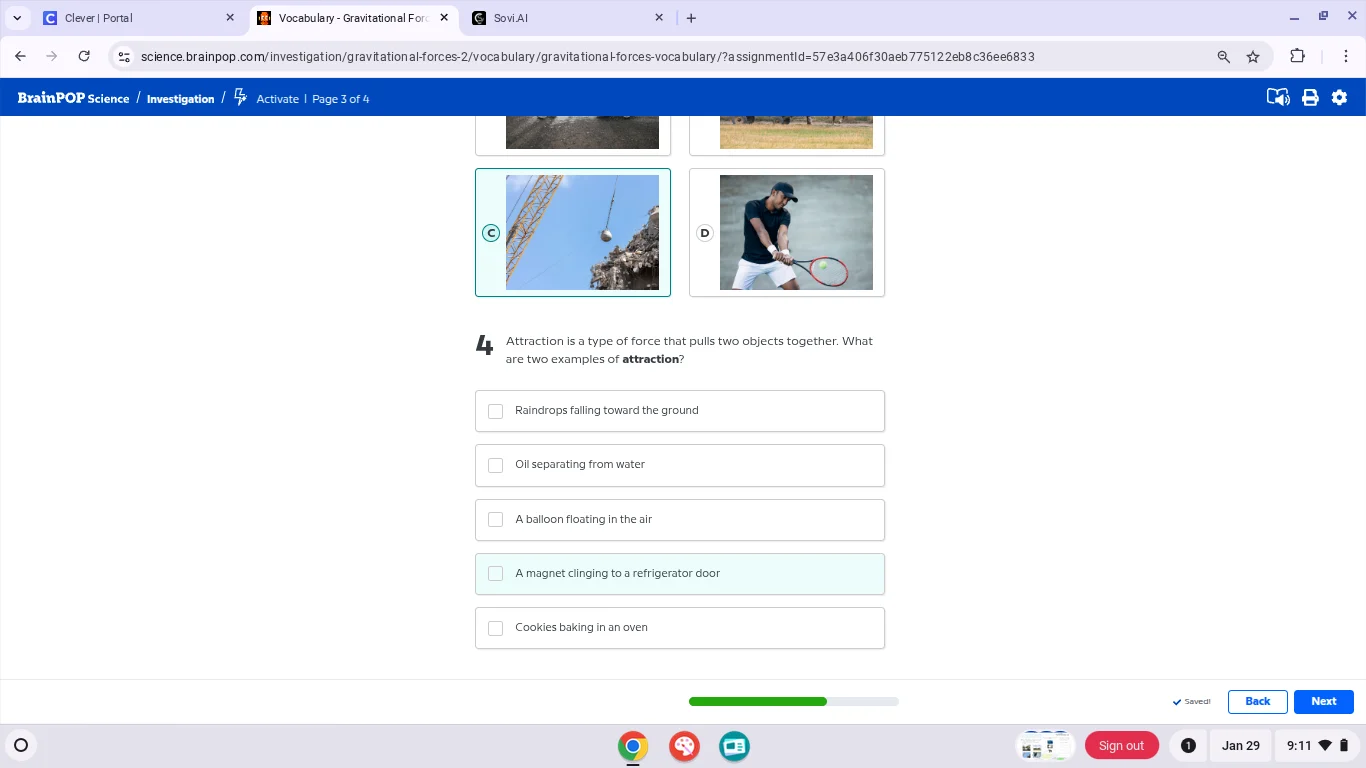Click the Next button
1366x768 pixels.
click(1323, 702)
